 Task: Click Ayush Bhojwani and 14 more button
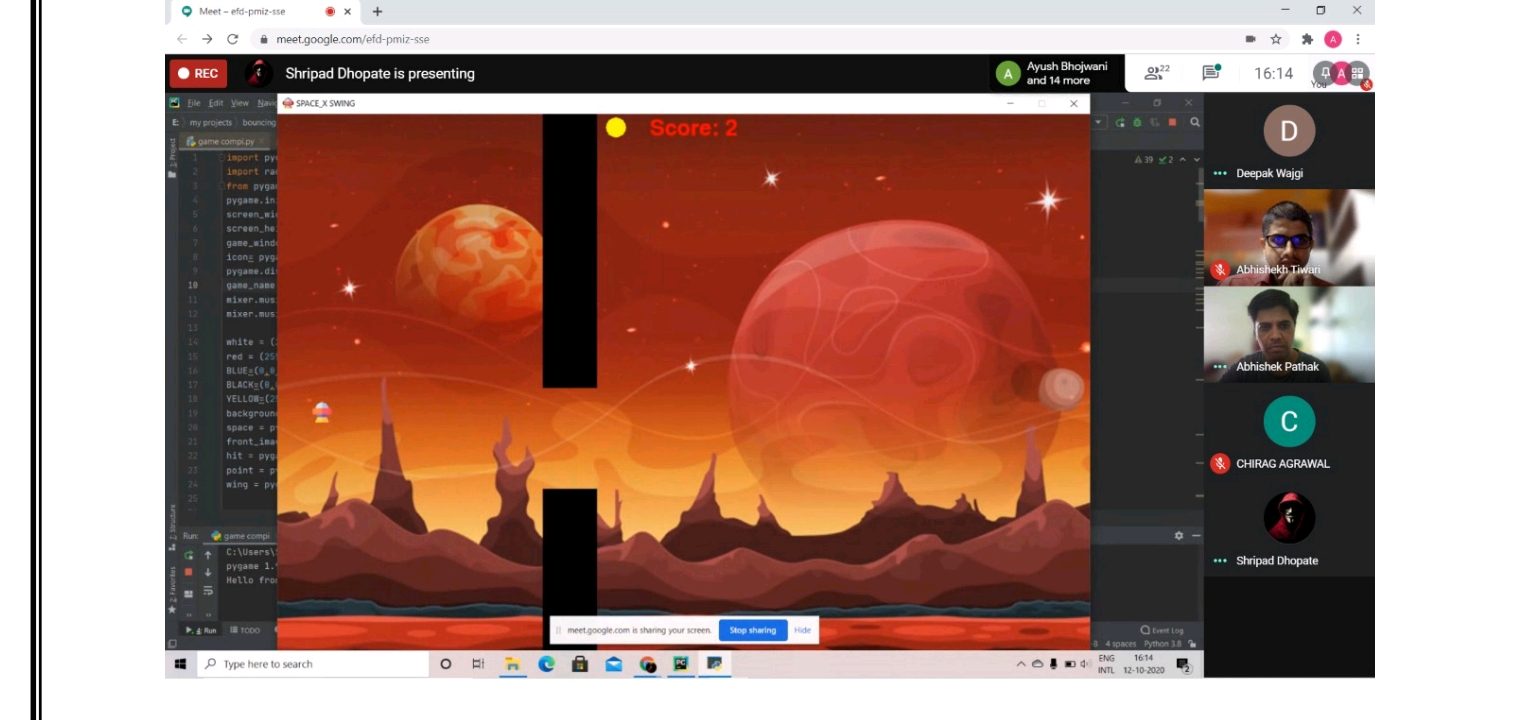1055,73
